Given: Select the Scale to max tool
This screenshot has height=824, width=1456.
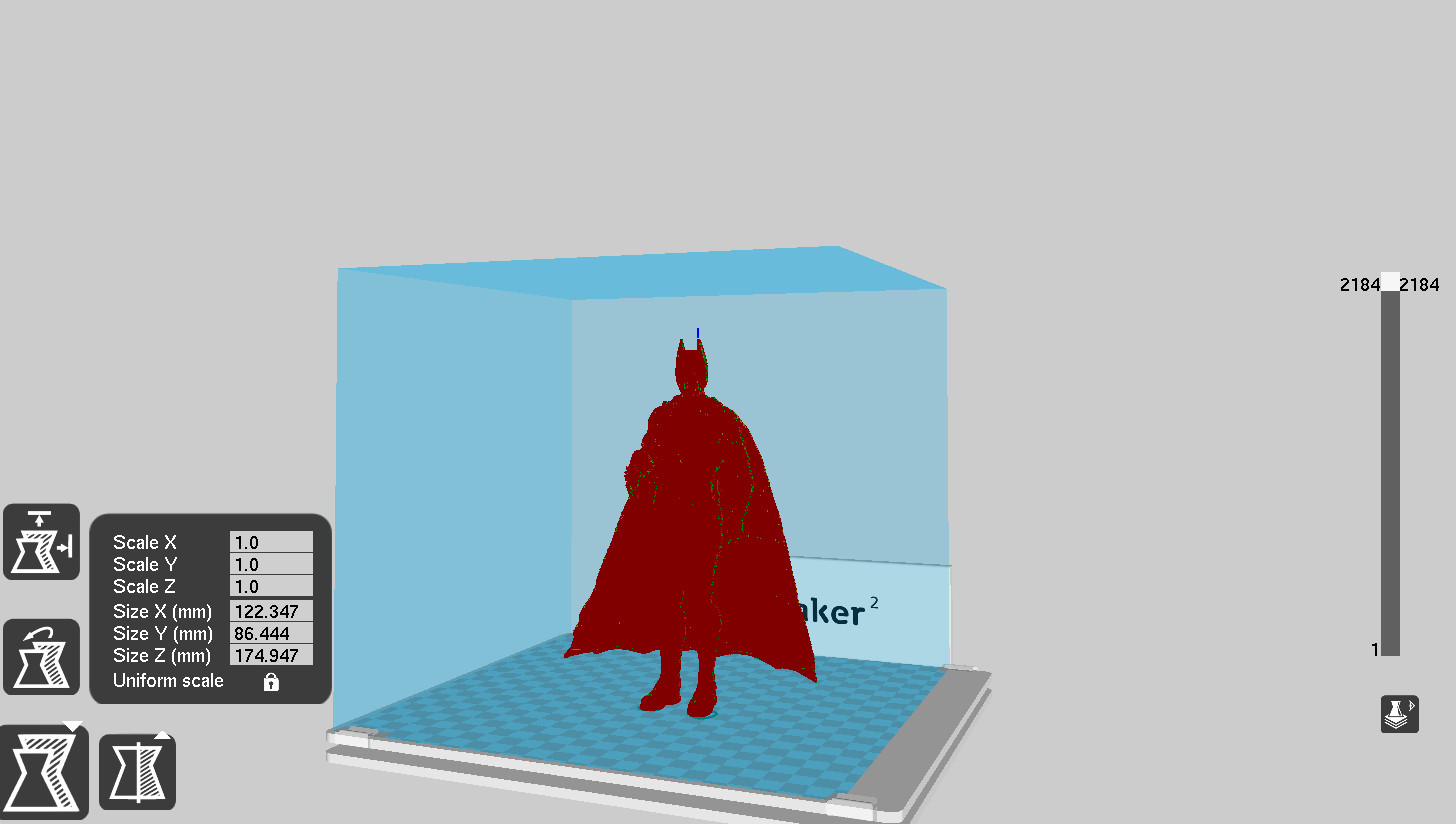Looking at the screenshot, I should click(x=41, y=540).
